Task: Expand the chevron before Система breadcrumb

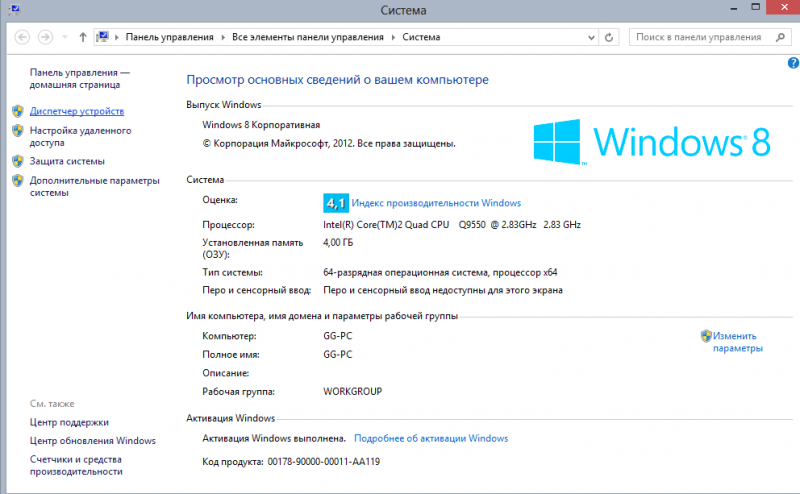Action: tap(393, 37)
